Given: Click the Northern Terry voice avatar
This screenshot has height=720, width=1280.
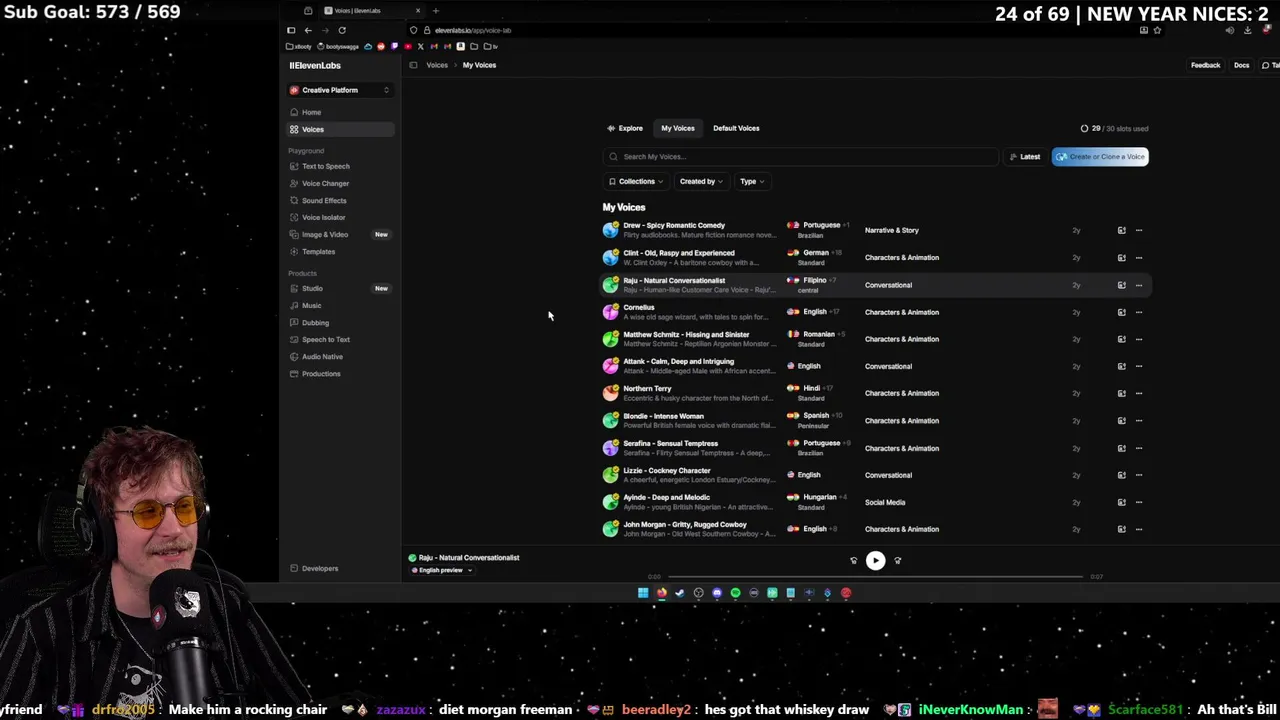Looking at the screenshot, I should point(610,393).
